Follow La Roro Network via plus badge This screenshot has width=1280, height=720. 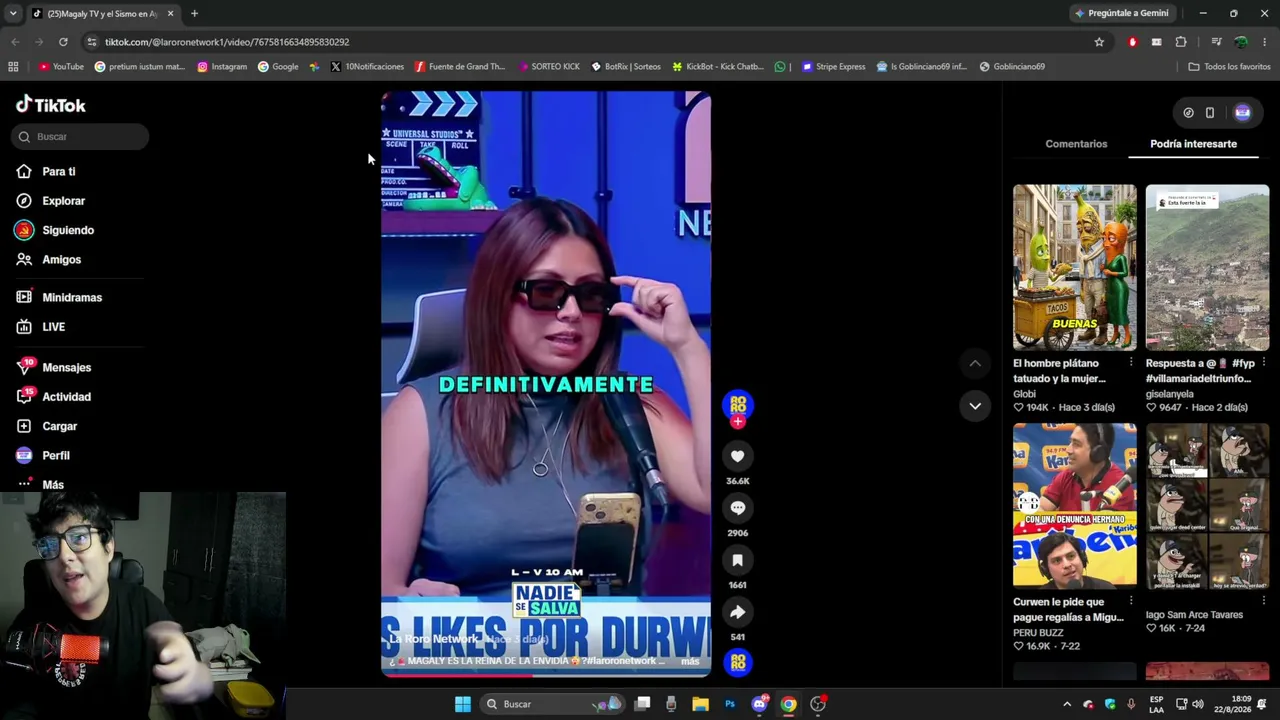pyautogui.click(x=738, y=422)
